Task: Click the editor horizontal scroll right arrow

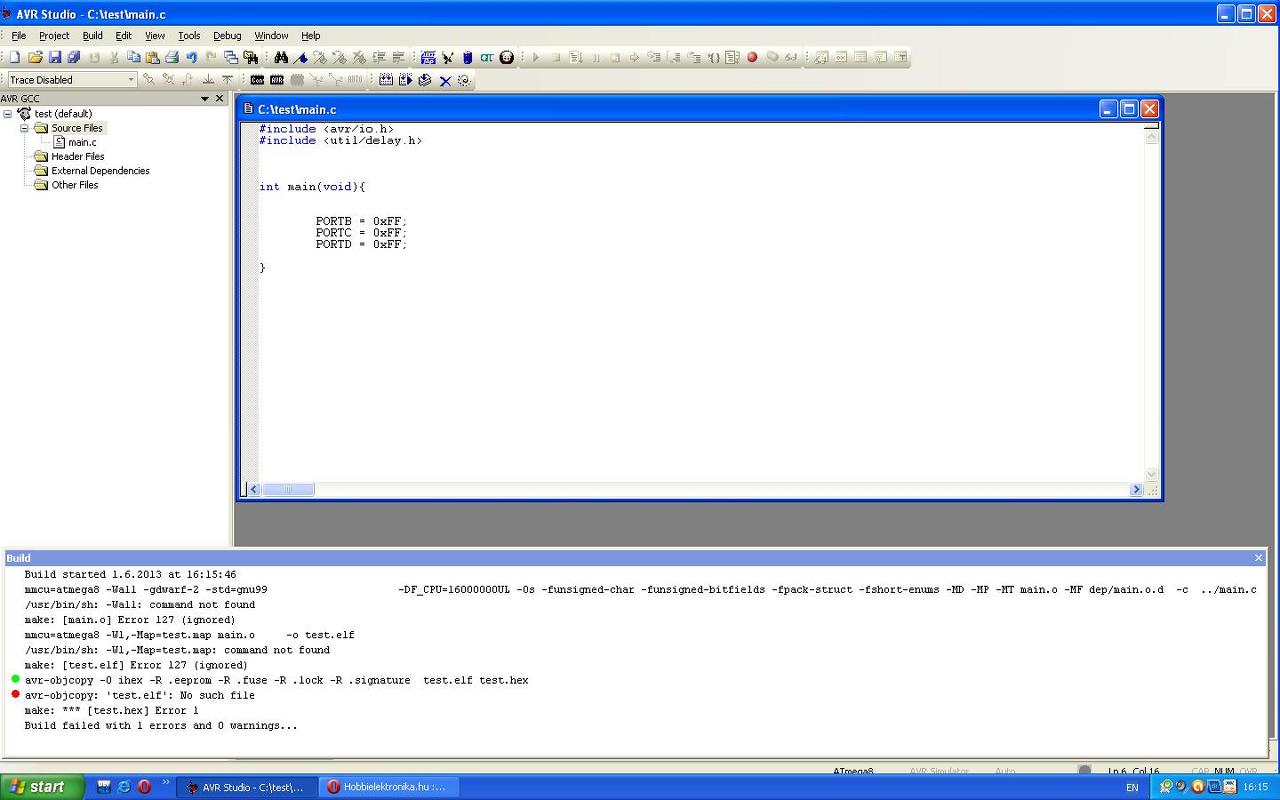Action: [x=1136, y=490]
